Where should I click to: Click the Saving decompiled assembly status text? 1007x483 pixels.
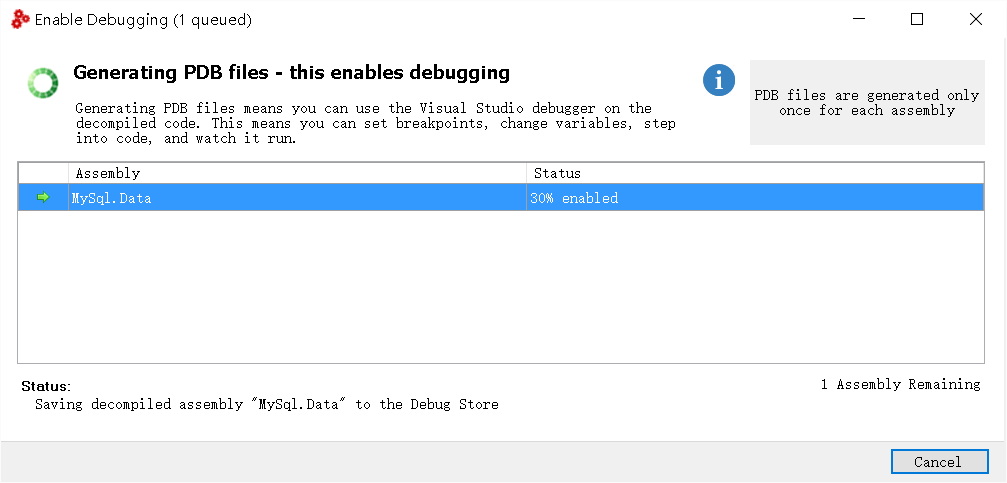point(267,404)
